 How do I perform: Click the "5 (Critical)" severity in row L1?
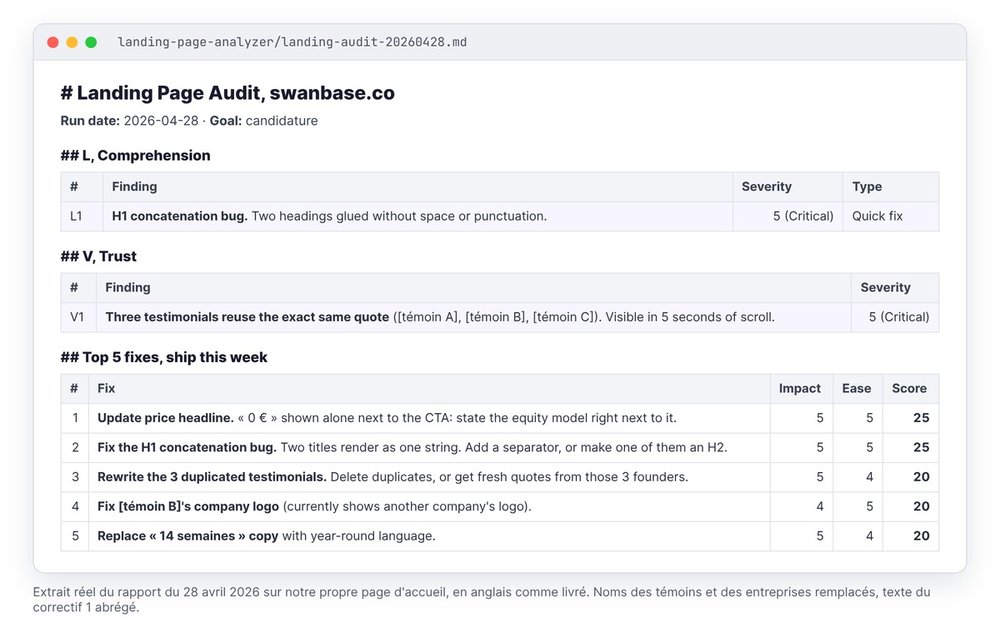(803, 216)
